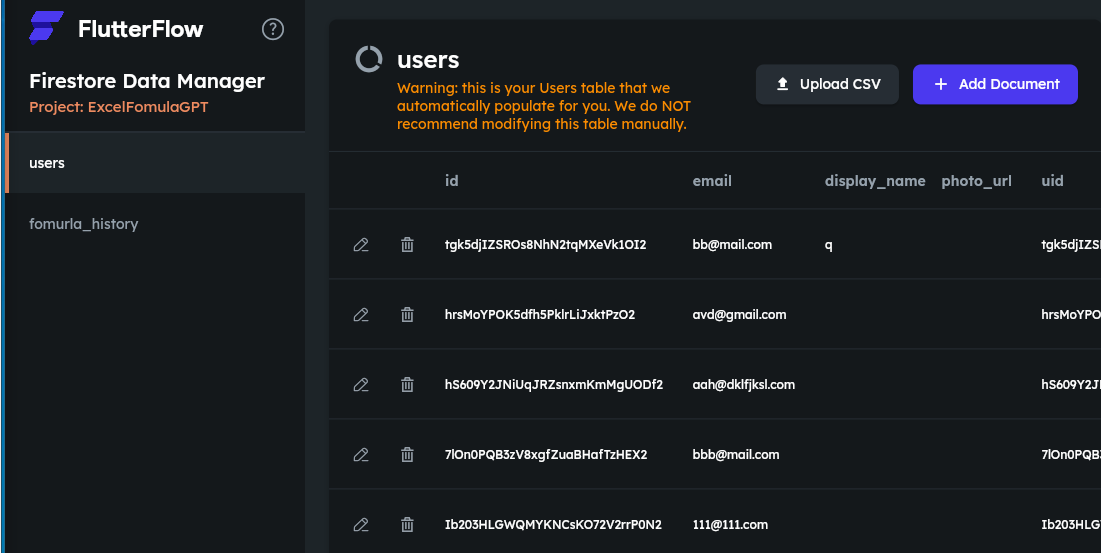Delete the 111@111.com user row
Image resolution: width=1101 pixels, height=553 pixels.
click(x=407, y=524)
